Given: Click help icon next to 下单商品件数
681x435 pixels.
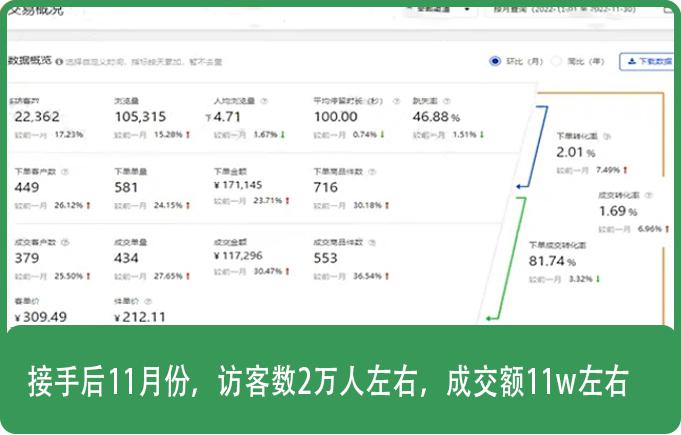Looking at the screenshot, I should (370, 170).
